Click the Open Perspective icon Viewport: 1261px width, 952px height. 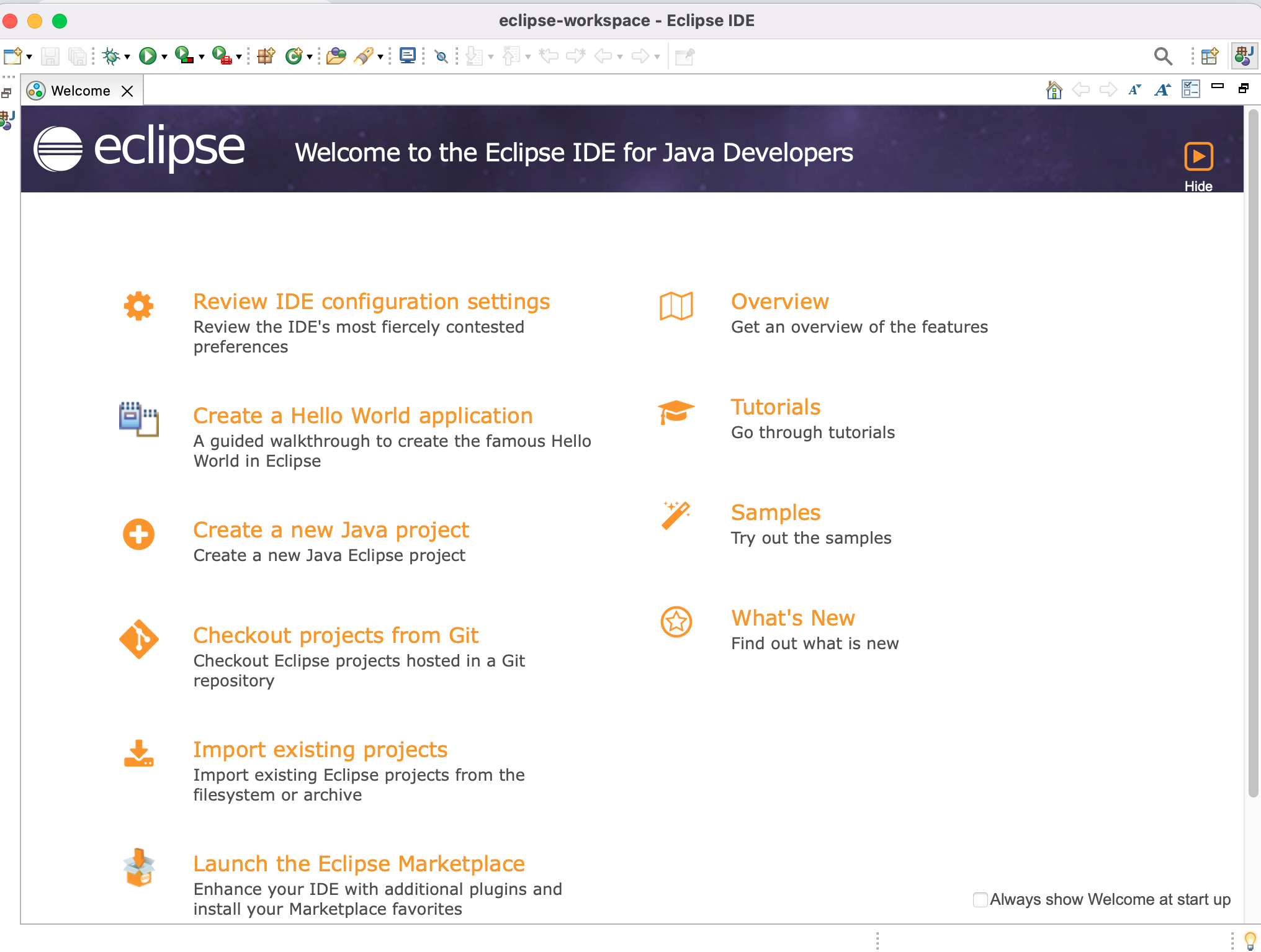pos(1209,56)
